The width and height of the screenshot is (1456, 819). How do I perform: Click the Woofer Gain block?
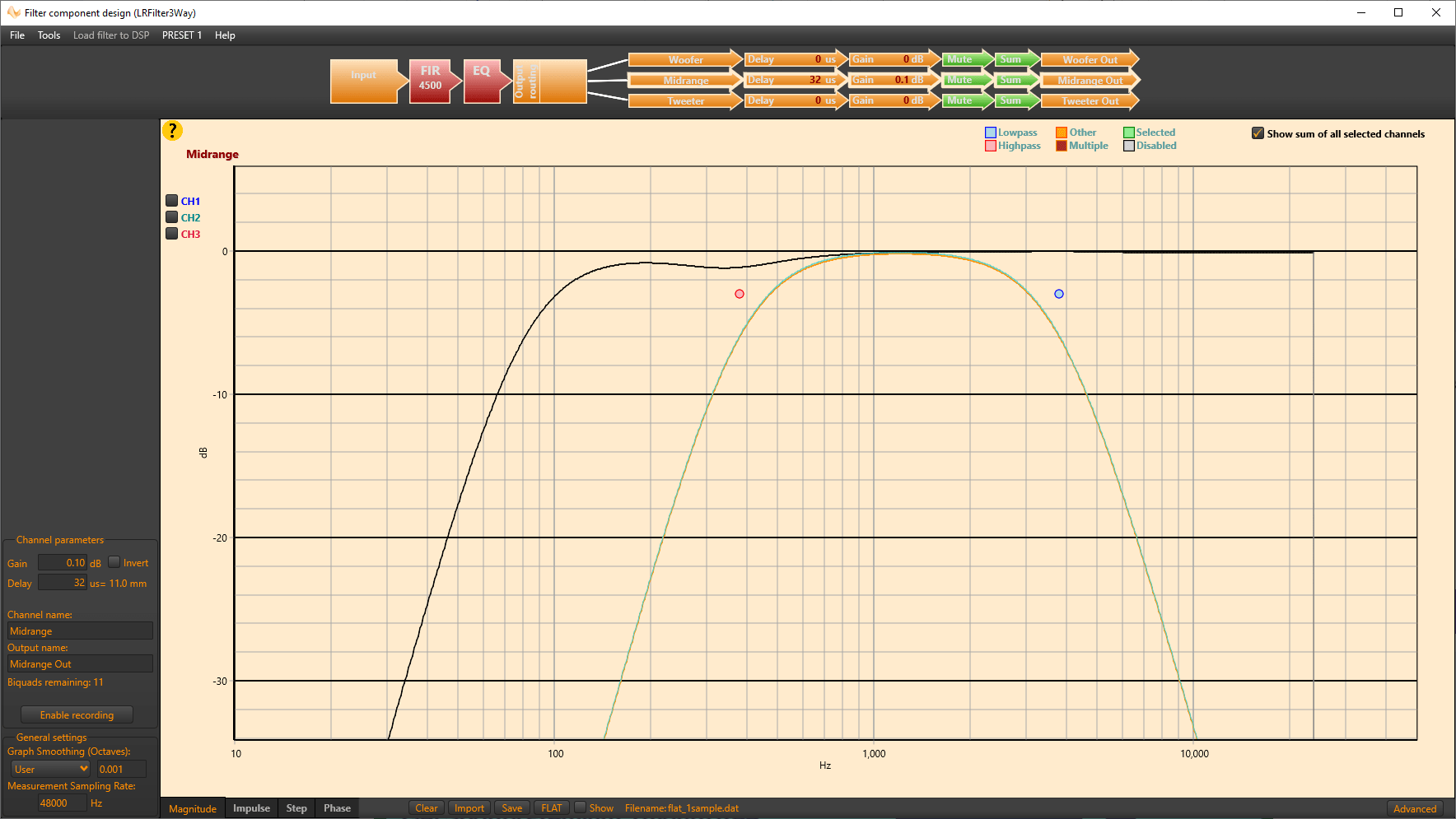coord(894,59)
